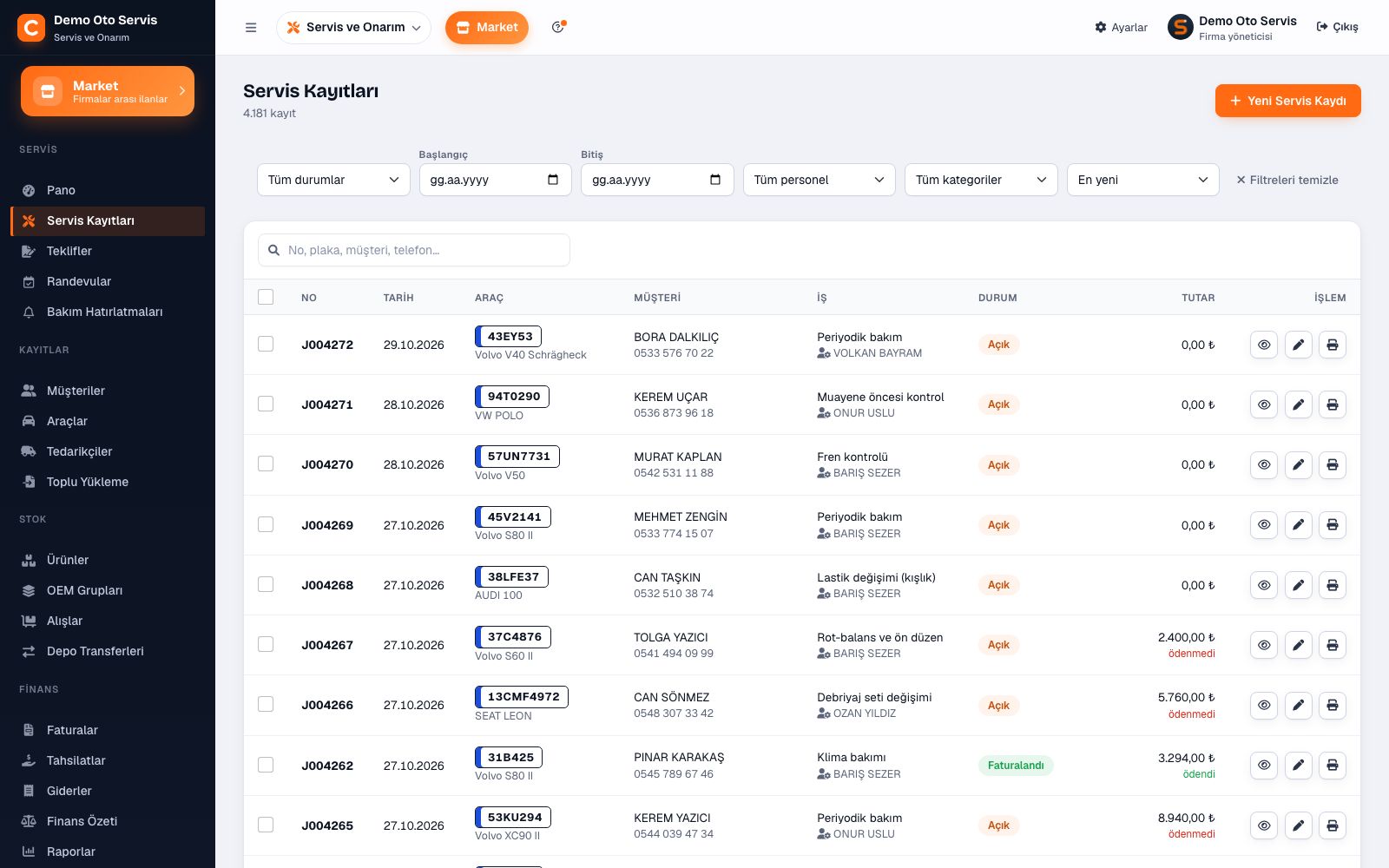Open Teklifler from the sidebar menu
The image size is (1389, 868).
(108, 251)
